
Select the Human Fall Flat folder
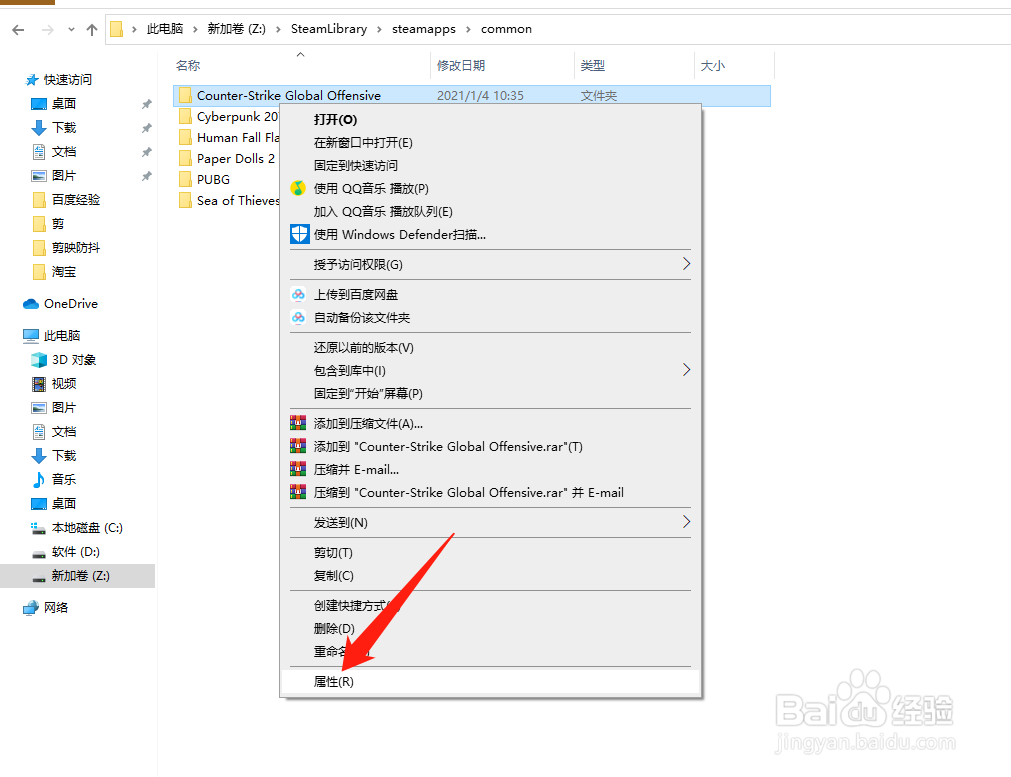tap(229, 138)
